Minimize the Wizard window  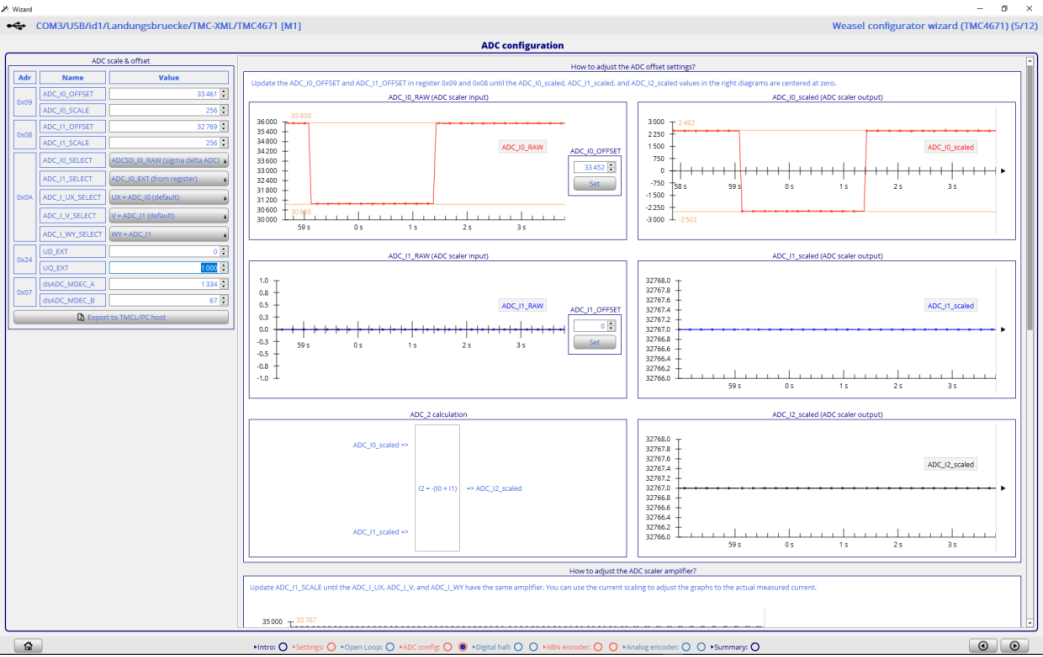980,9
